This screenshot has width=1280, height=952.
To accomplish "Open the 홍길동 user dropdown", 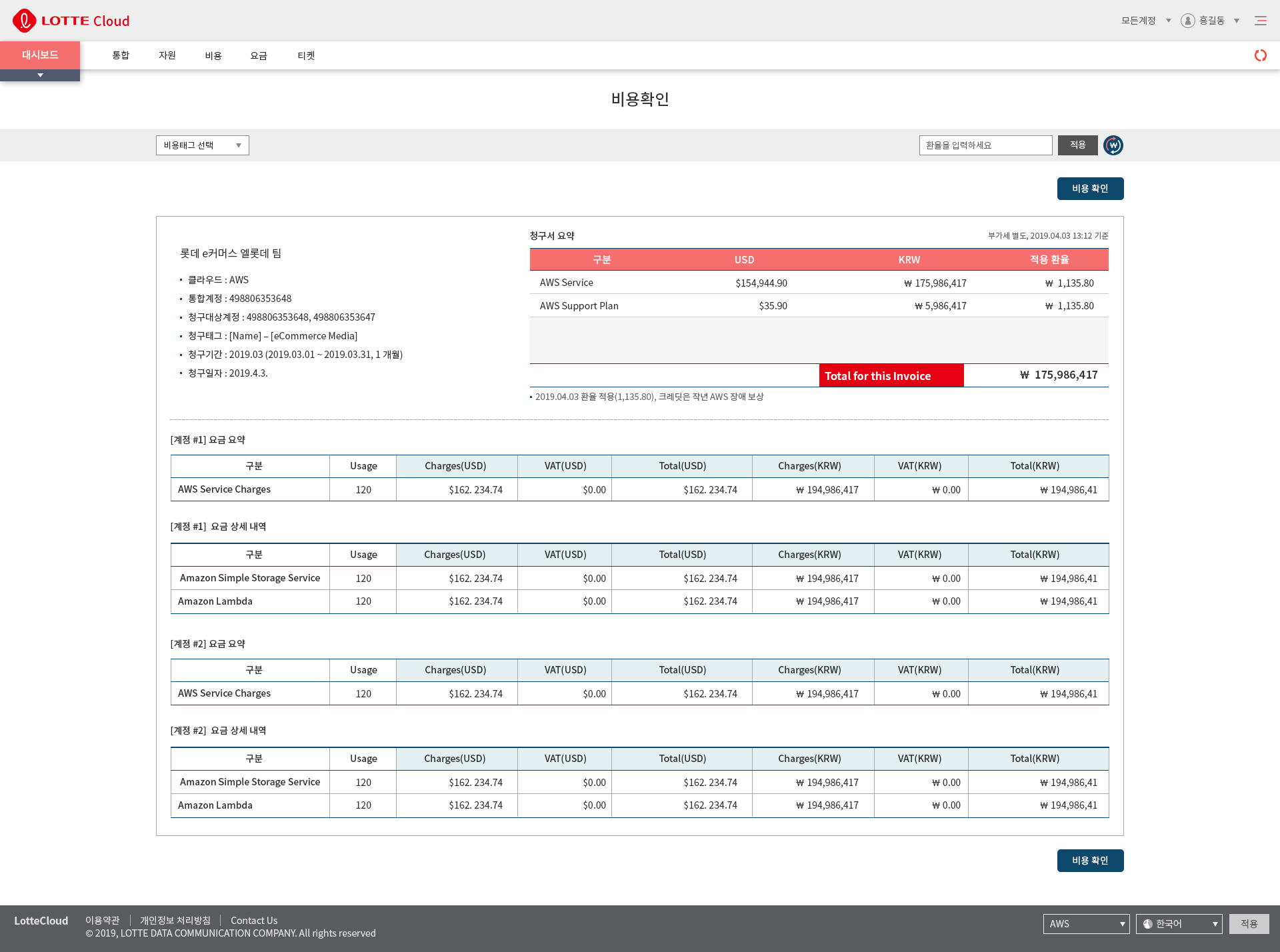I will [1219, 21].
